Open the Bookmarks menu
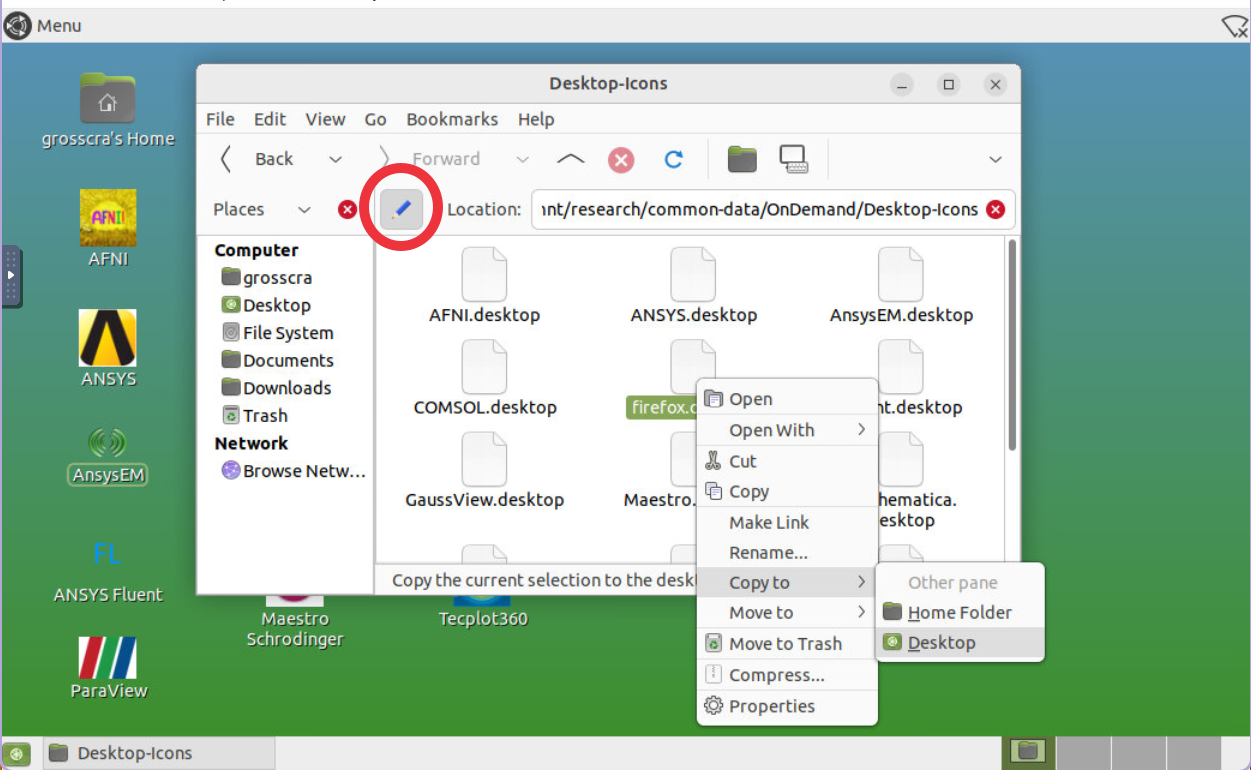This screenshot has width=1251, height=770. click(x=452, y=119)
